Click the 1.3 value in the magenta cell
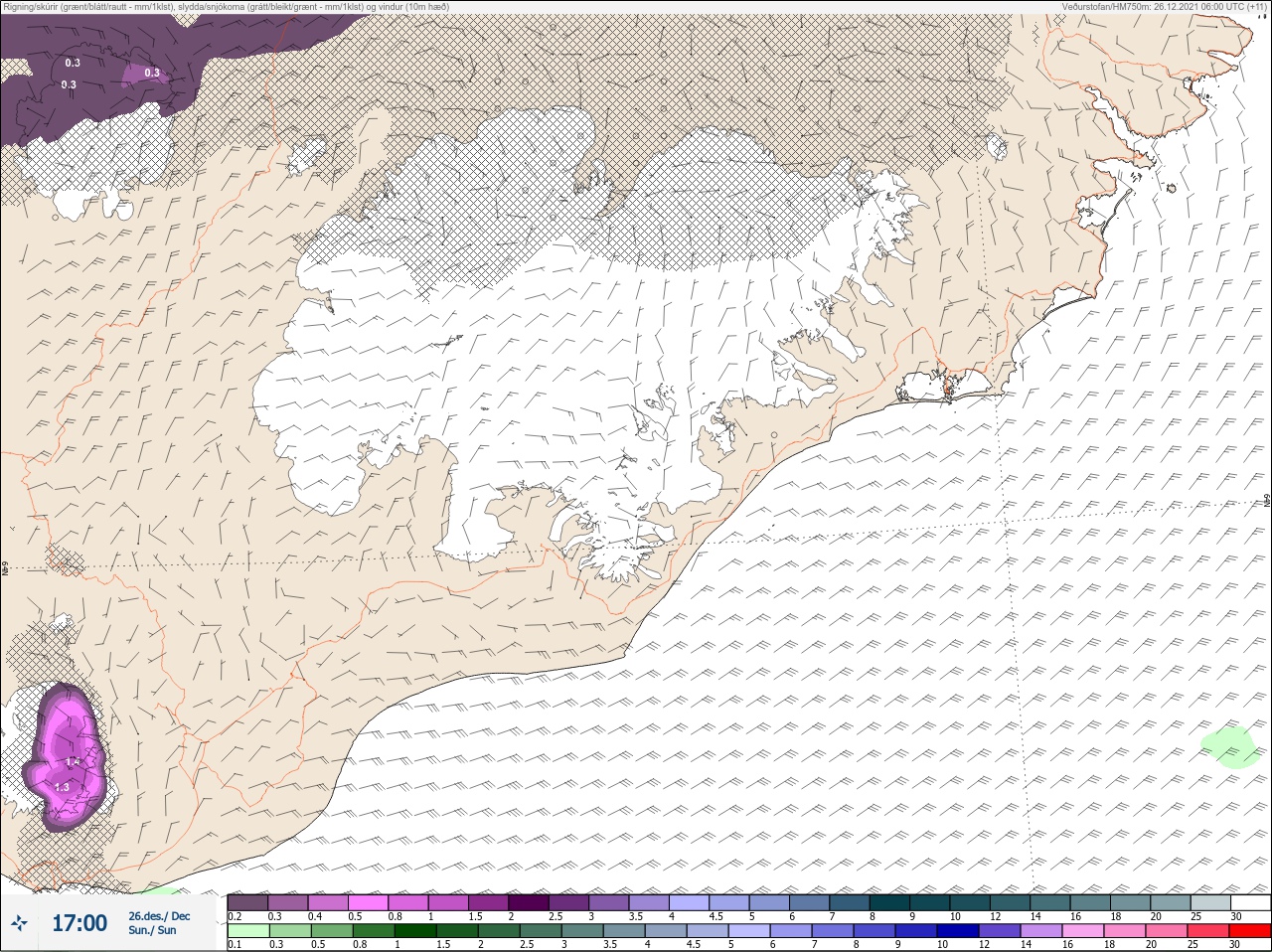Screen dimensions: 1272x952 click(62, 787)
